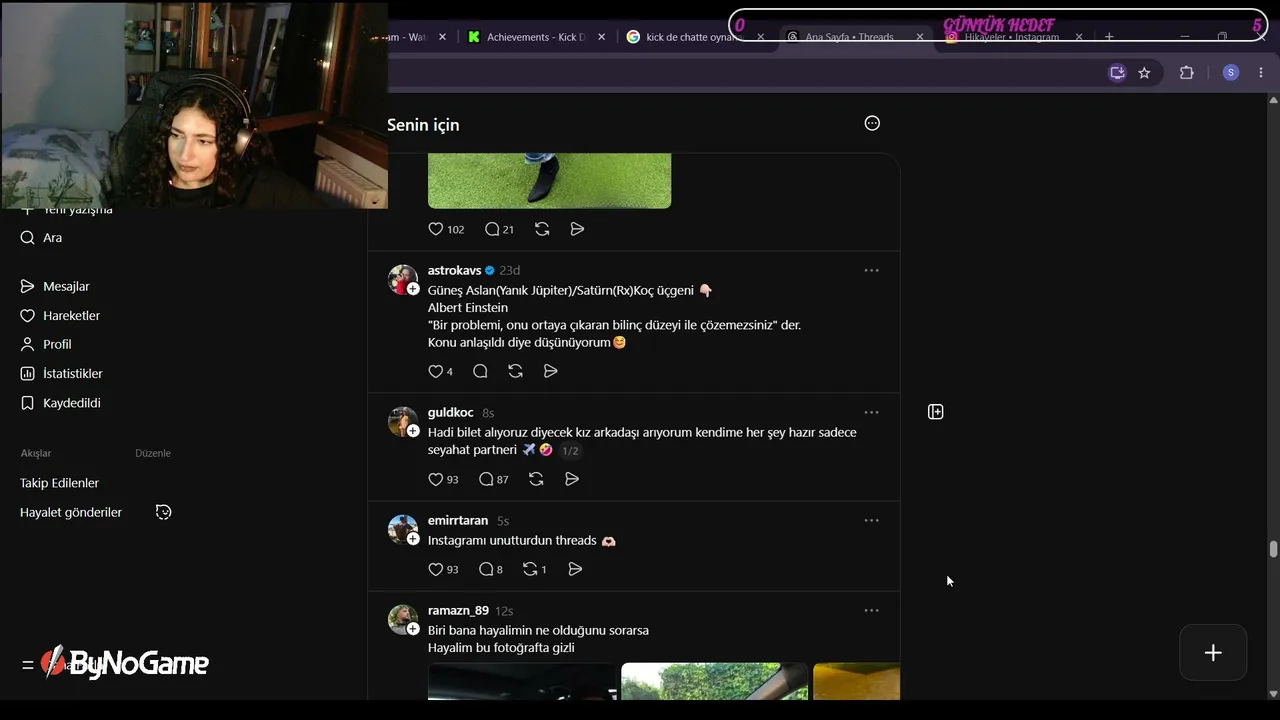
Task: Click the add column icon beside the feed
Action: coord(936,412)
